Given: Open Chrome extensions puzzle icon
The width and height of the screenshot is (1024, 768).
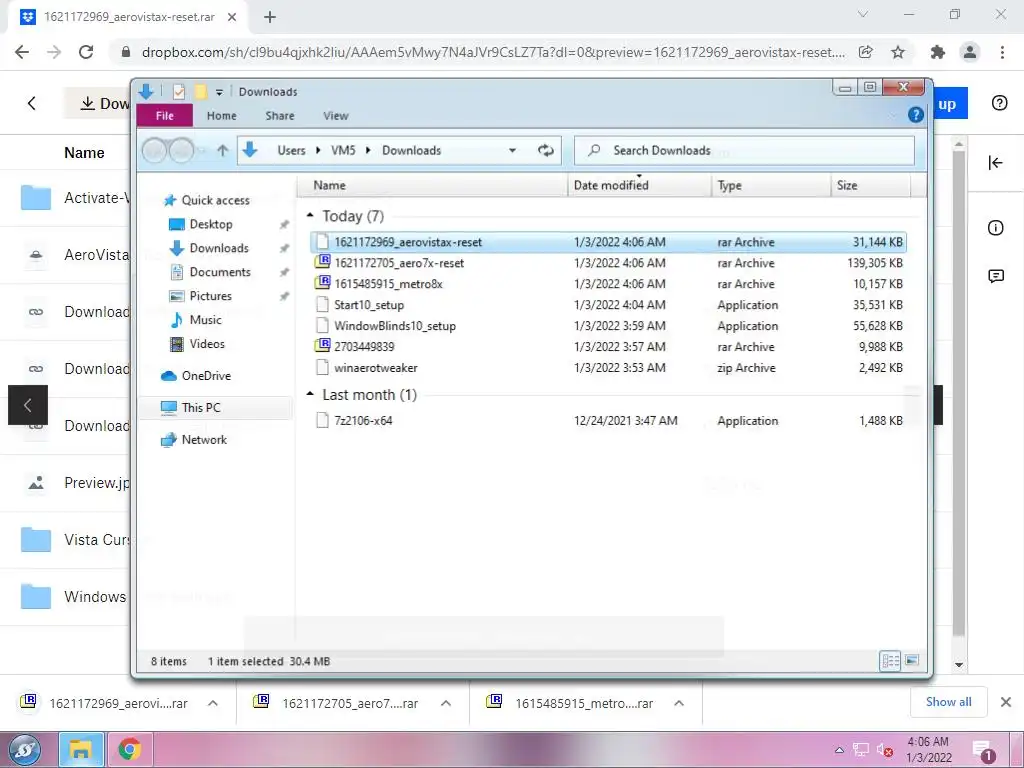Looking at the screenshot, I should click(938, 52).
